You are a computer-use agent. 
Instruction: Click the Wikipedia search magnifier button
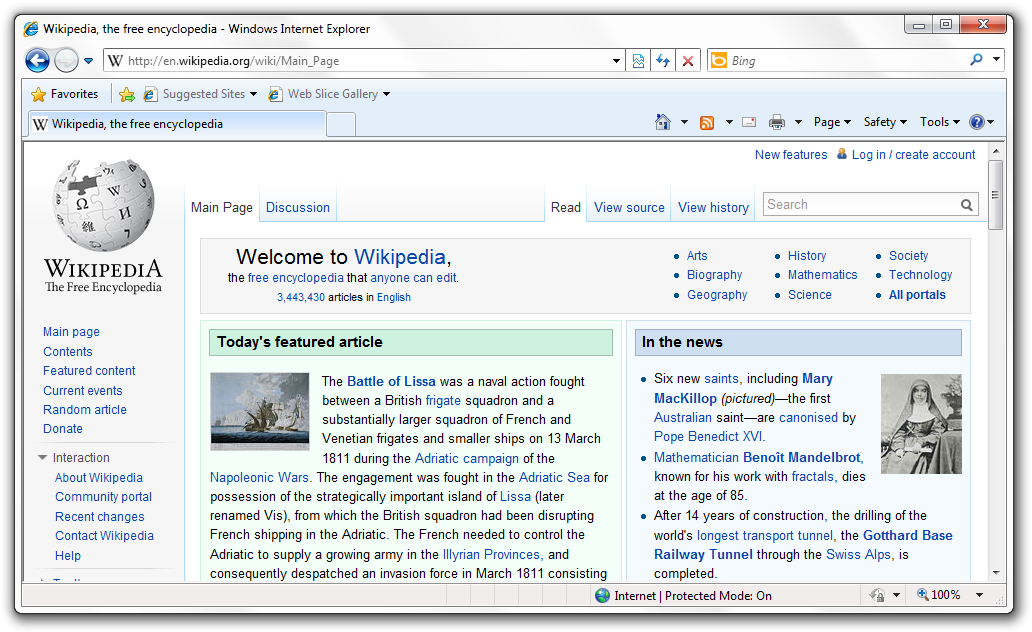(966, 205)
